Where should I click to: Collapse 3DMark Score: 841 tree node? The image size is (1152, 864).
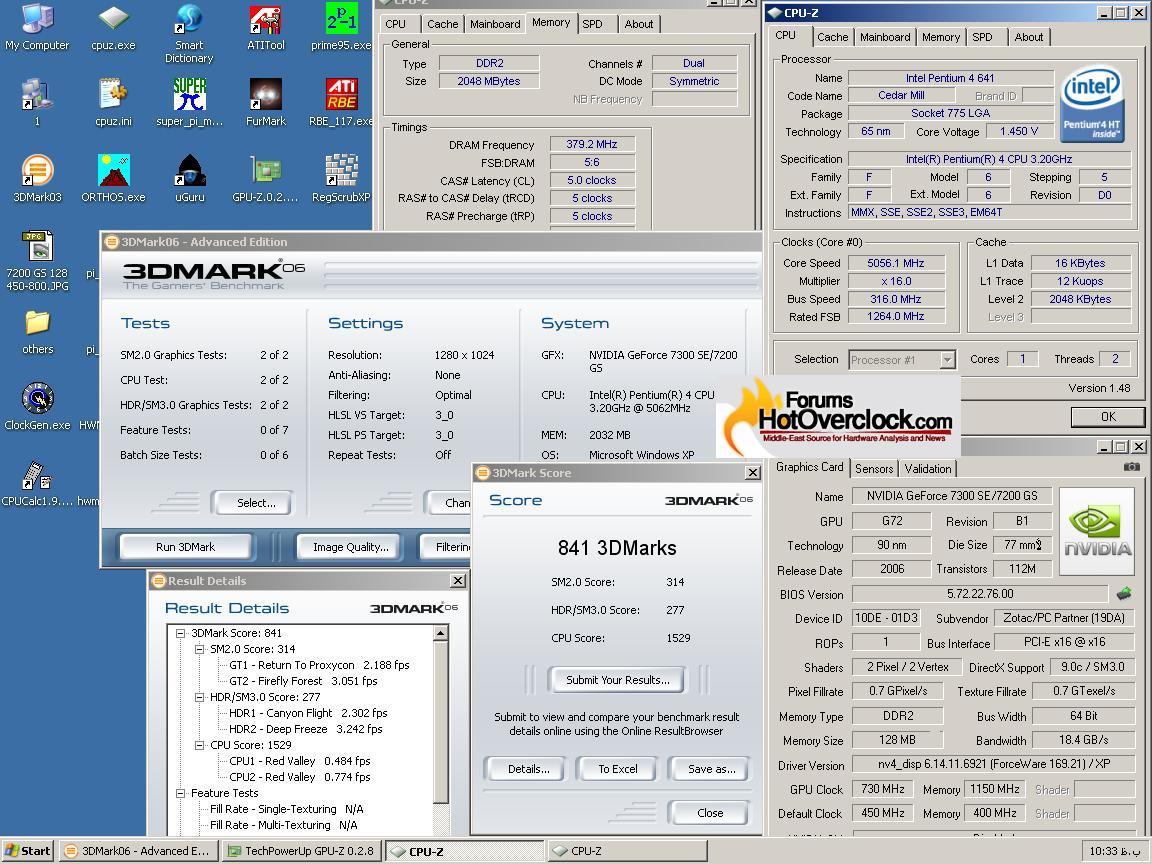pyautogui.click(x=180, y=633)
